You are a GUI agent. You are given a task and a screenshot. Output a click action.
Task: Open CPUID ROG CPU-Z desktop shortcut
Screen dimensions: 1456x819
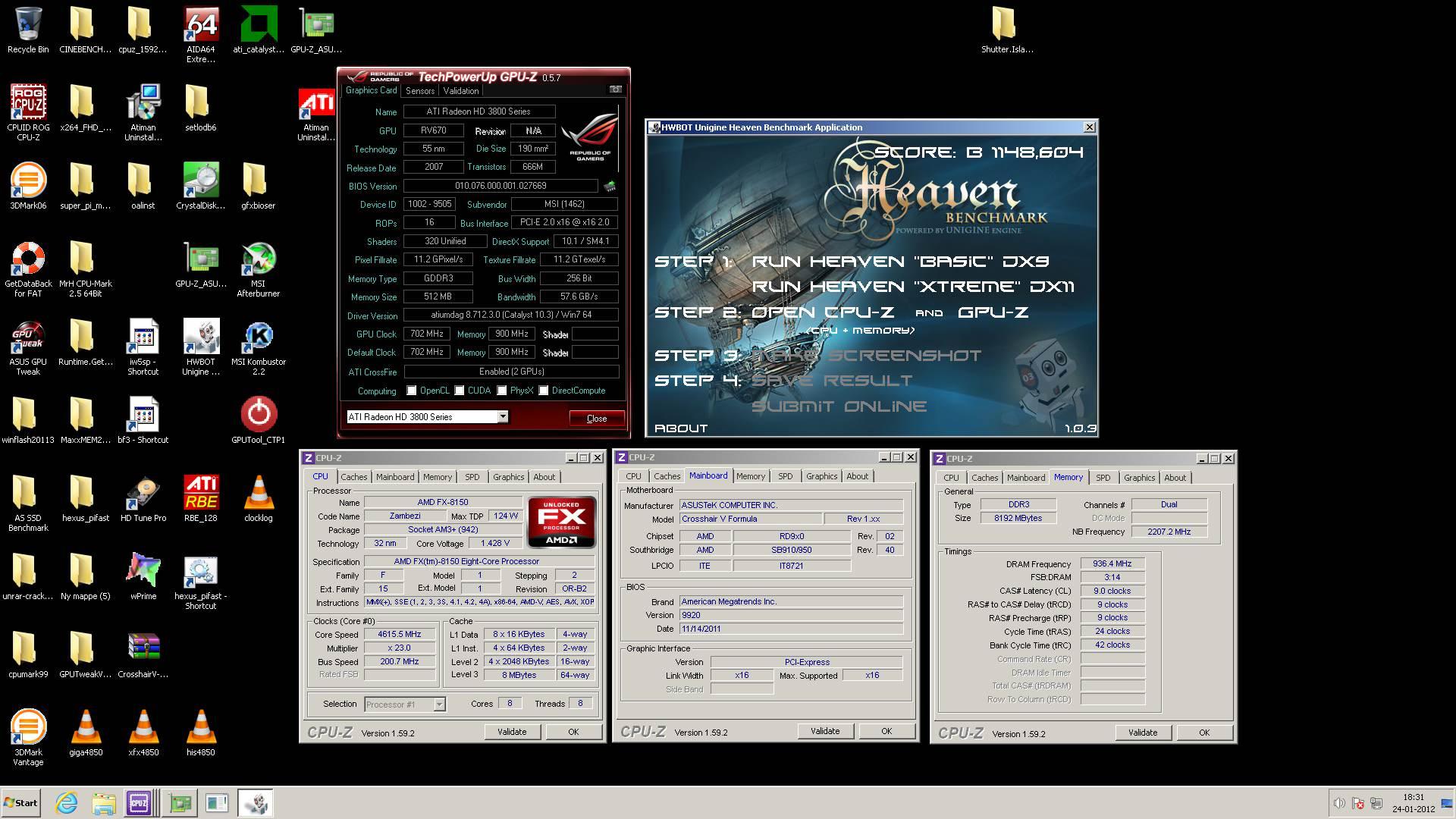[28, 112]
